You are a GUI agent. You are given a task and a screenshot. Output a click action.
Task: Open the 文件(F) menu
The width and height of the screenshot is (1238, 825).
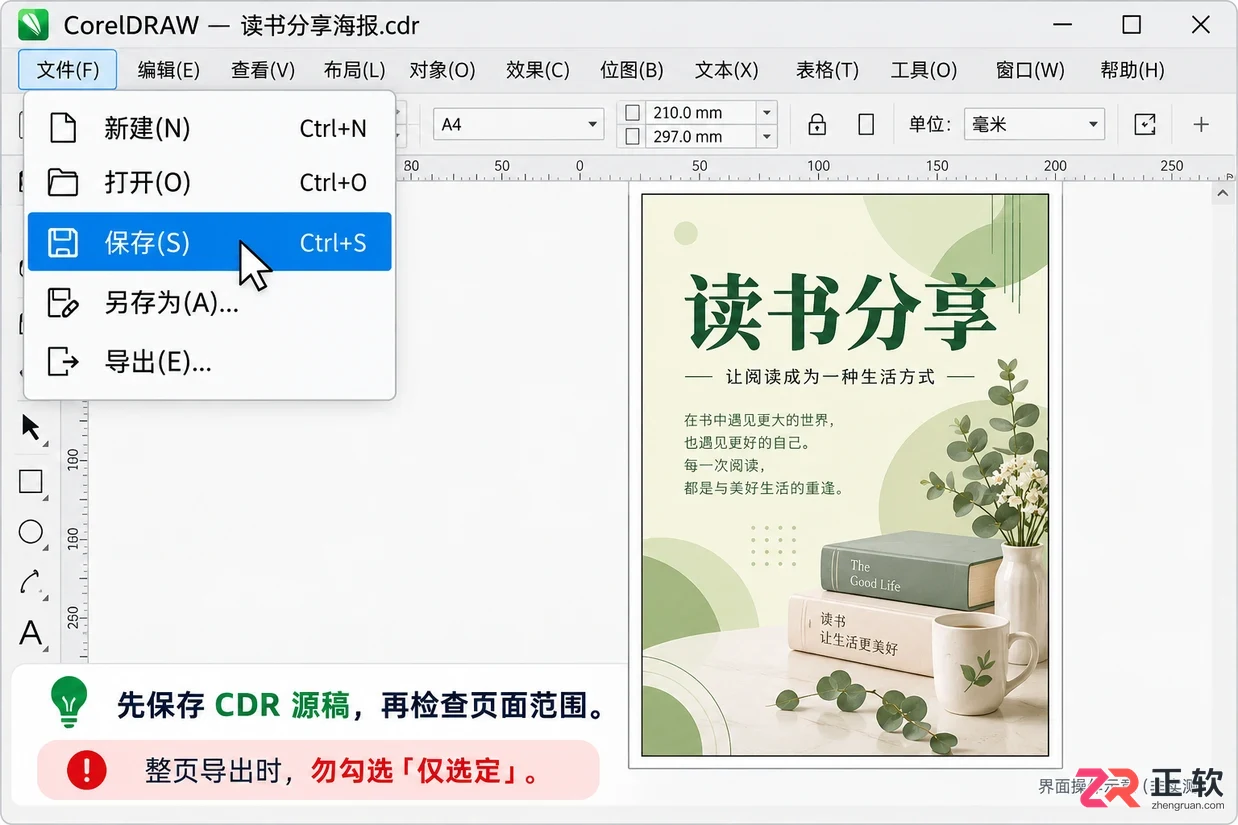[68, 70]
